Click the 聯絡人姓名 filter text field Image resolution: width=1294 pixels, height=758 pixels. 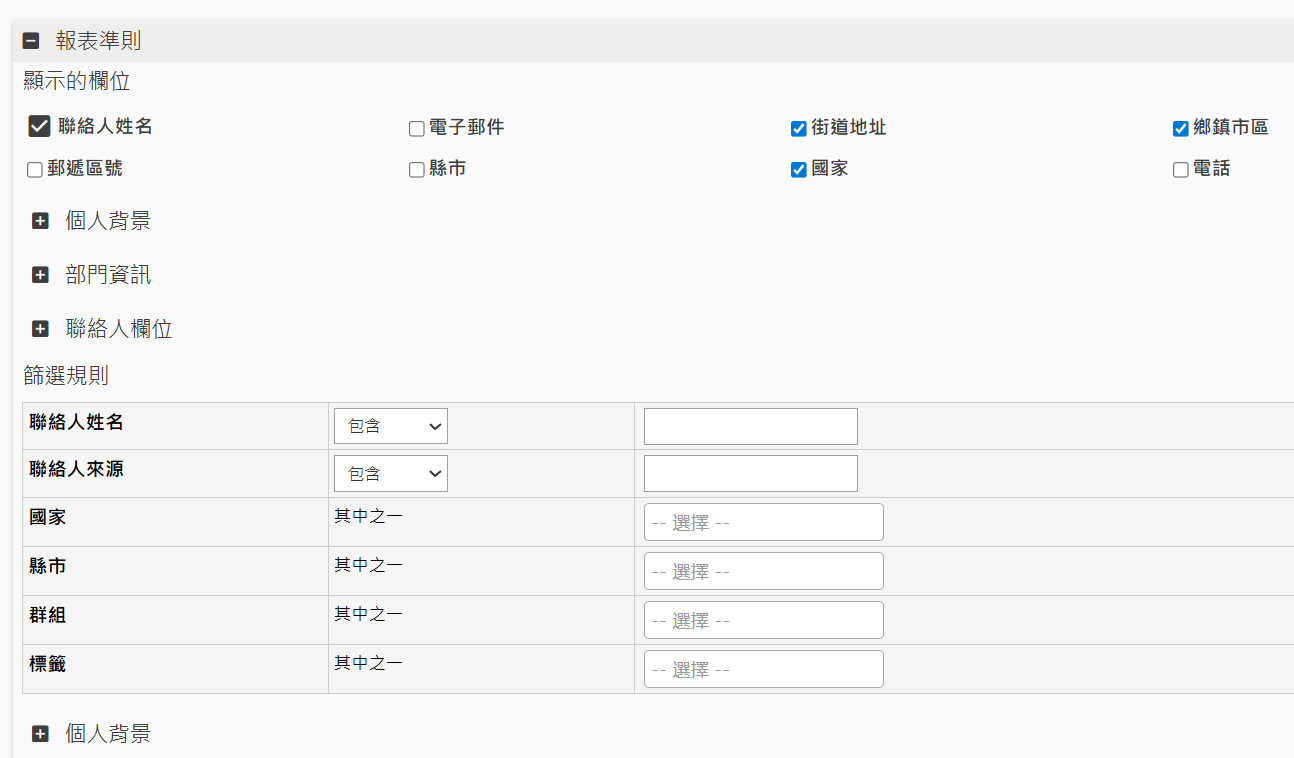(750, 426)
